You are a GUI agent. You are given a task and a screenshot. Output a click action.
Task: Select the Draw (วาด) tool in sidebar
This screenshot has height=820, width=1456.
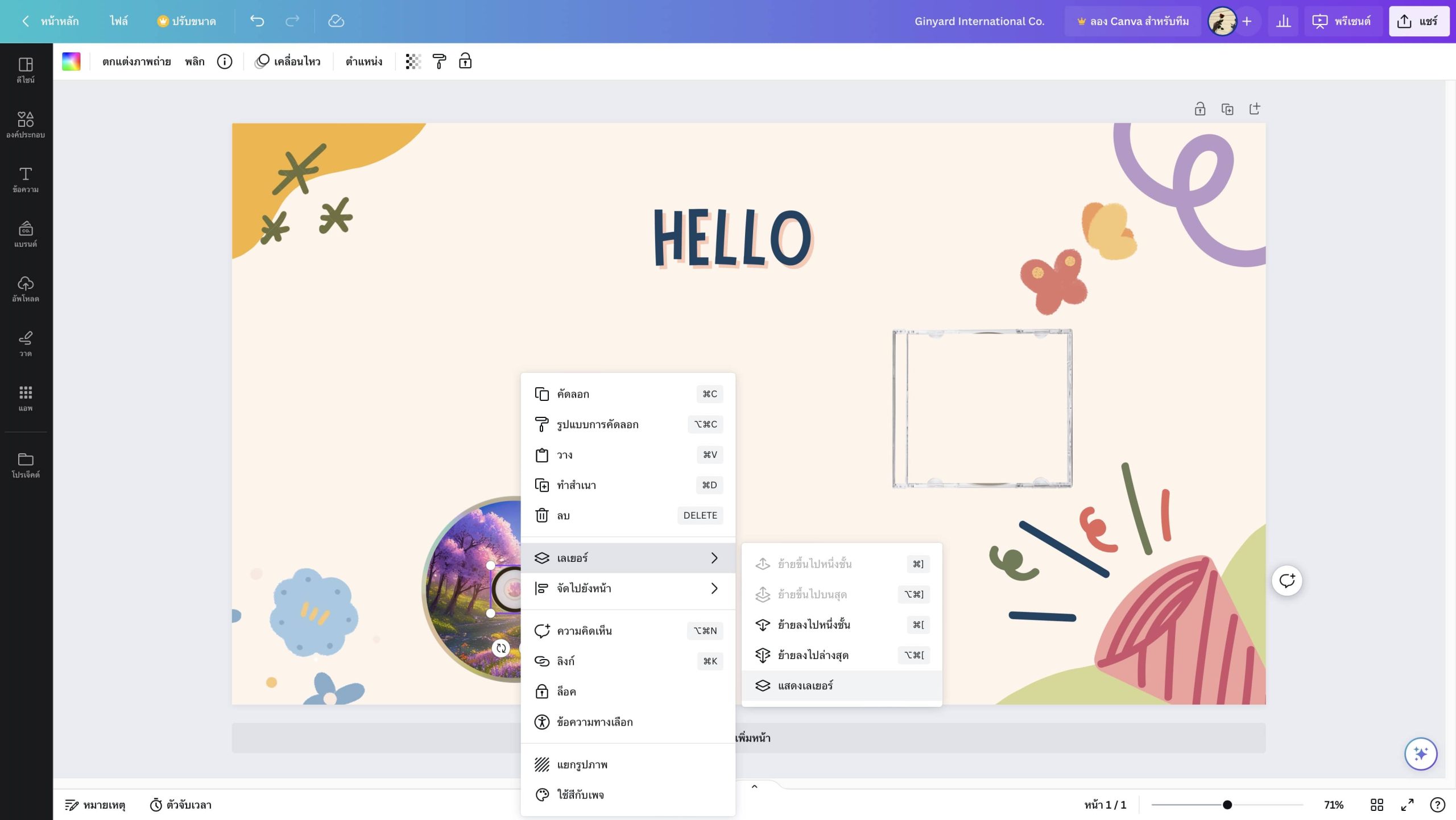[x=26, y=343]
